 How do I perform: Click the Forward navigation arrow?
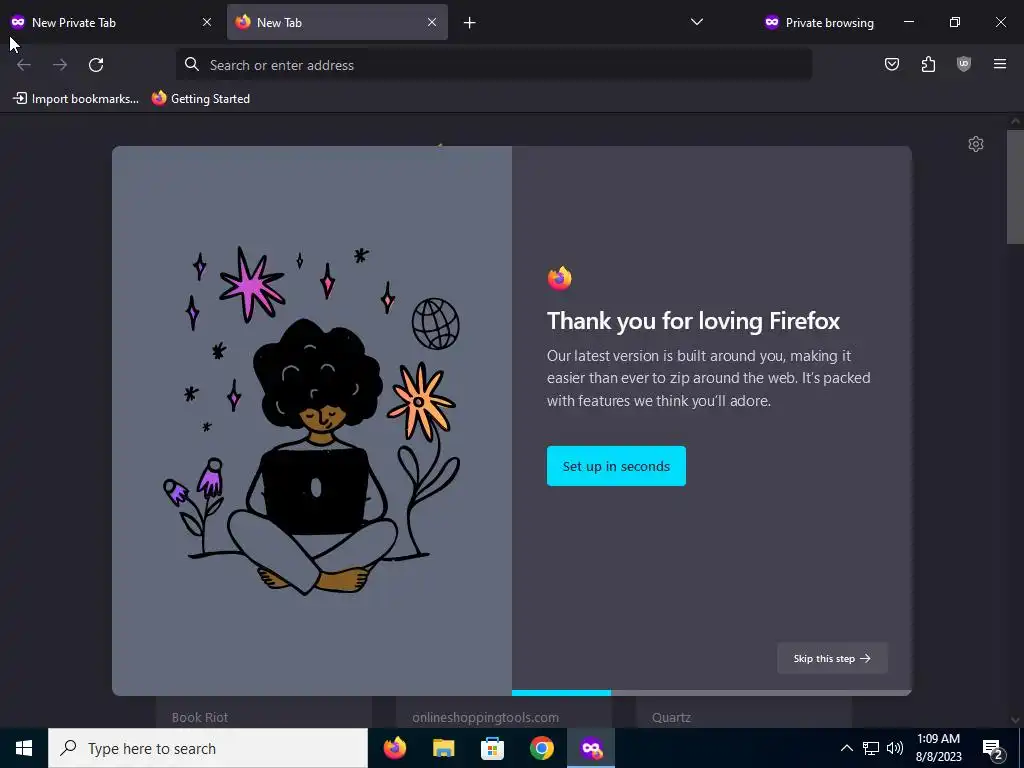(60, 65)
